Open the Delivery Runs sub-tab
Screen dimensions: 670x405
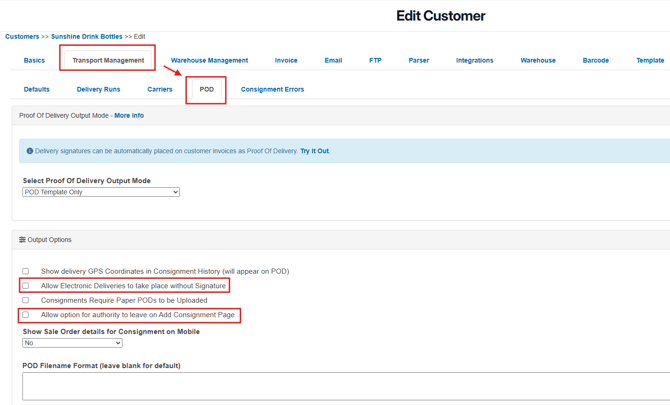(98, 89)
